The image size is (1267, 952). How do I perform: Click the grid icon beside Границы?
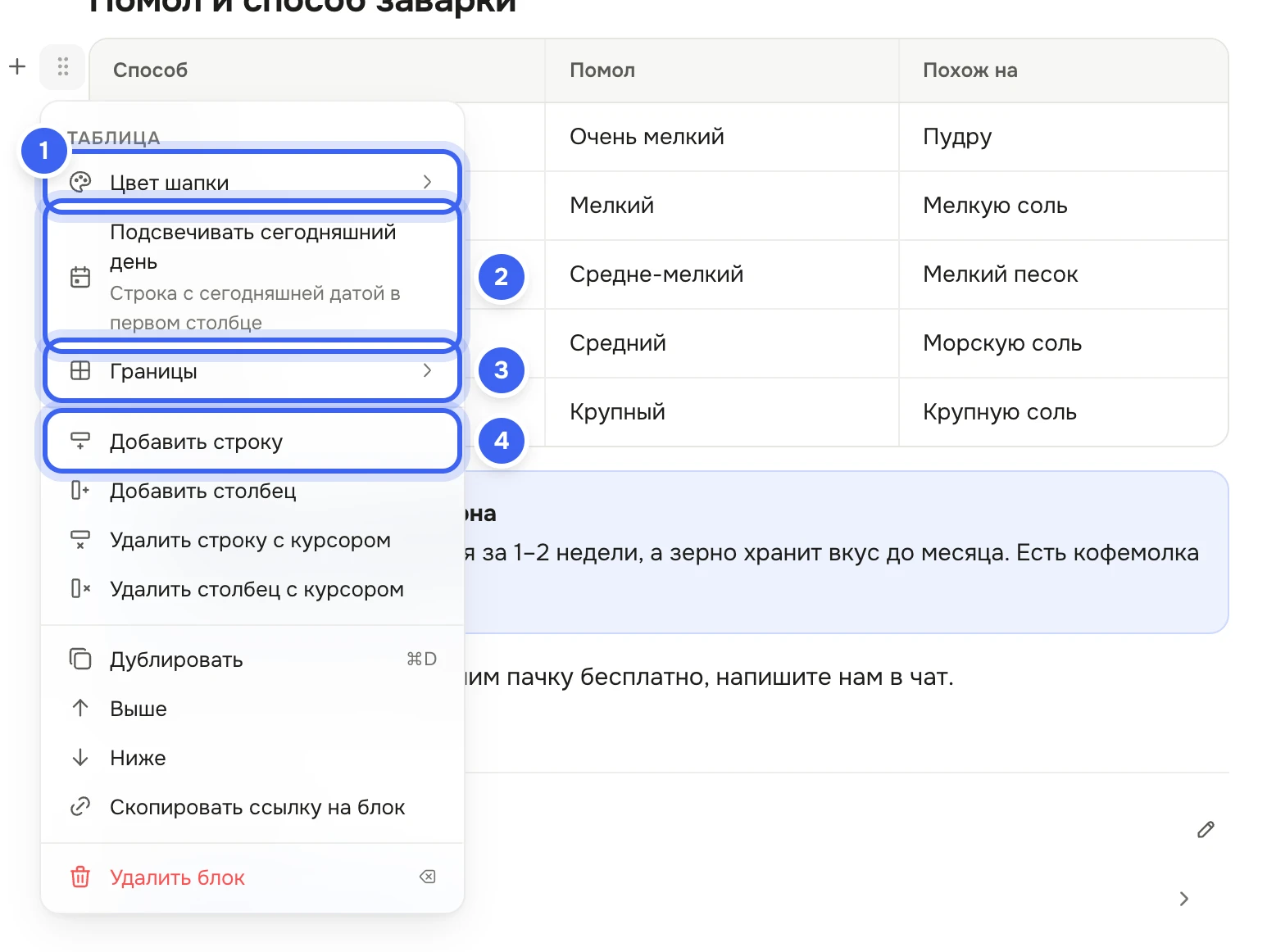[80, 371]
